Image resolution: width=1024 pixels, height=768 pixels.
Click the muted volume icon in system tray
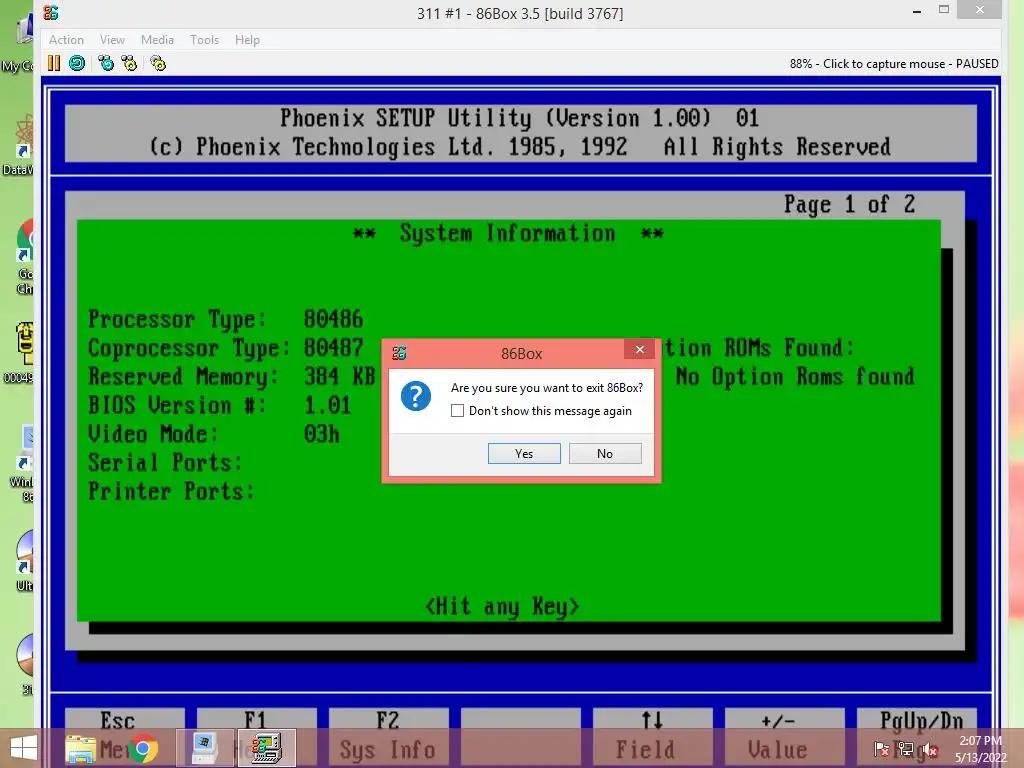pyautogui.click(x=929, y=749)
